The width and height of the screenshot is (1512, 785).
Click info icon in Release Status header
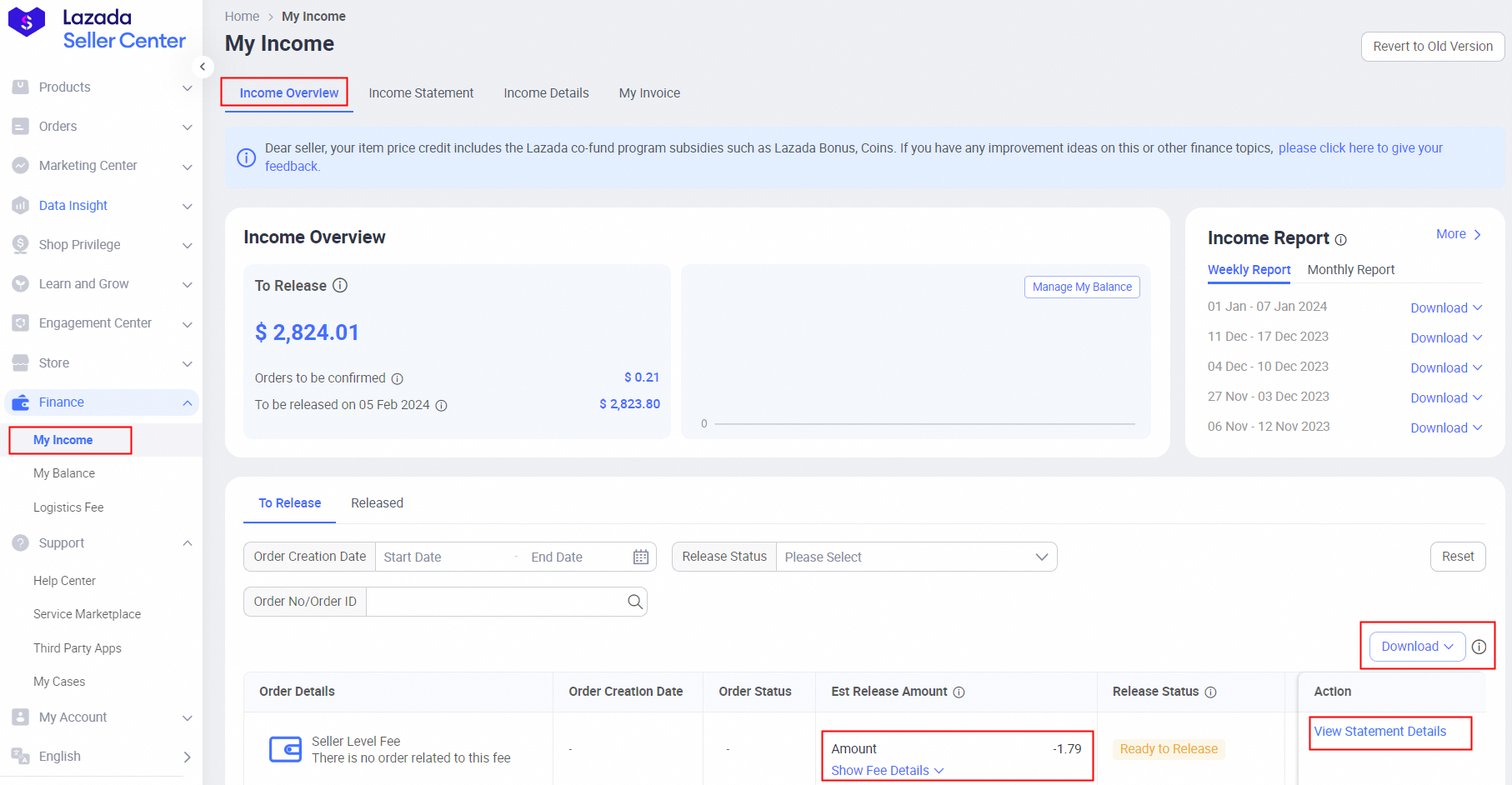click(x=1211, y=692)
